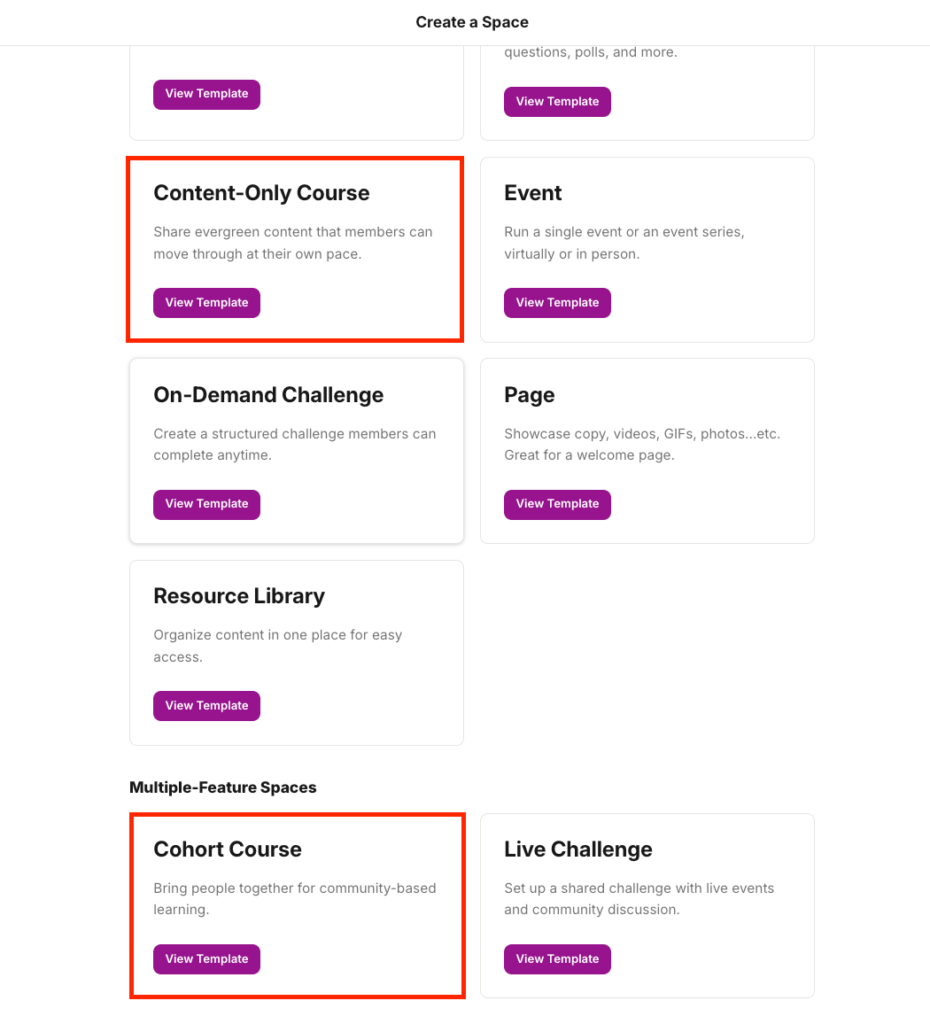Click the Multiple-Feature Spaces section heading
Image resolution: width=930 pixels, height=1024 pixels.
223,788
